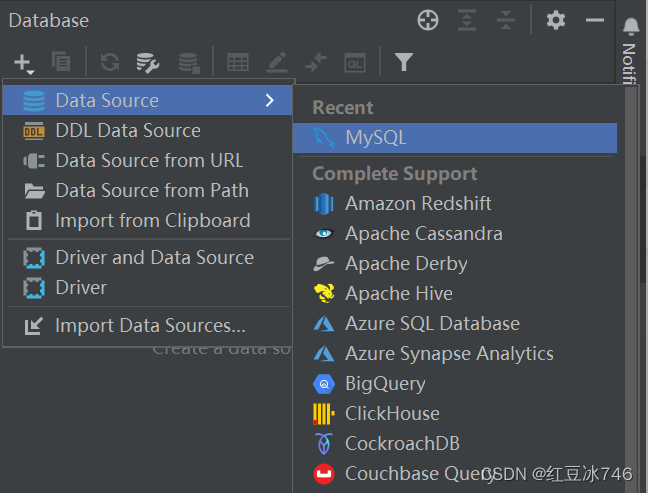This screenshot has height=493, width=648.
Task: Select the Driver menu entry
Action: point(148,288)
